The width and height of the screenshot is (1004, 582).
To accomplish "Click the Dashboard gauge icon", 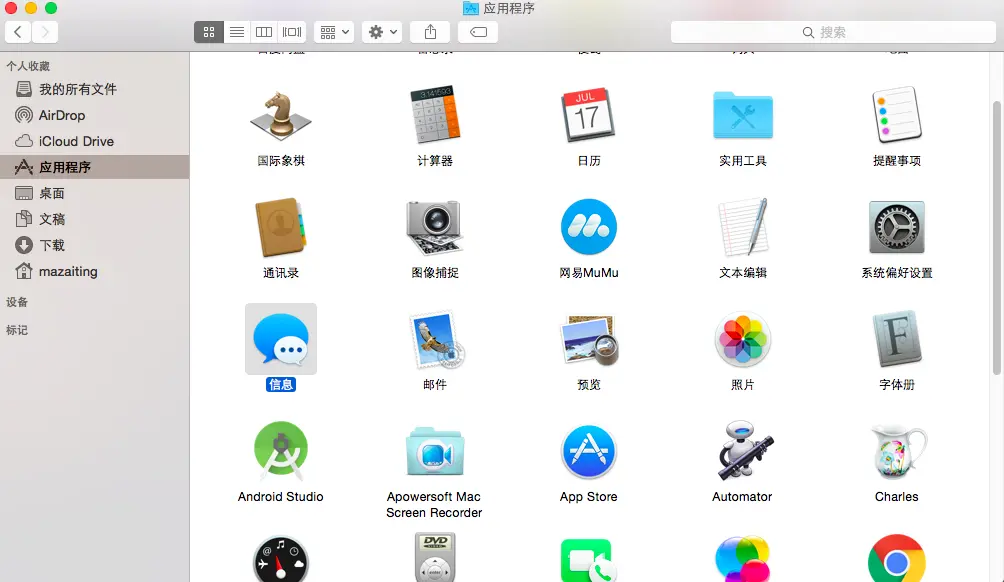I will (x=280, y=559).
